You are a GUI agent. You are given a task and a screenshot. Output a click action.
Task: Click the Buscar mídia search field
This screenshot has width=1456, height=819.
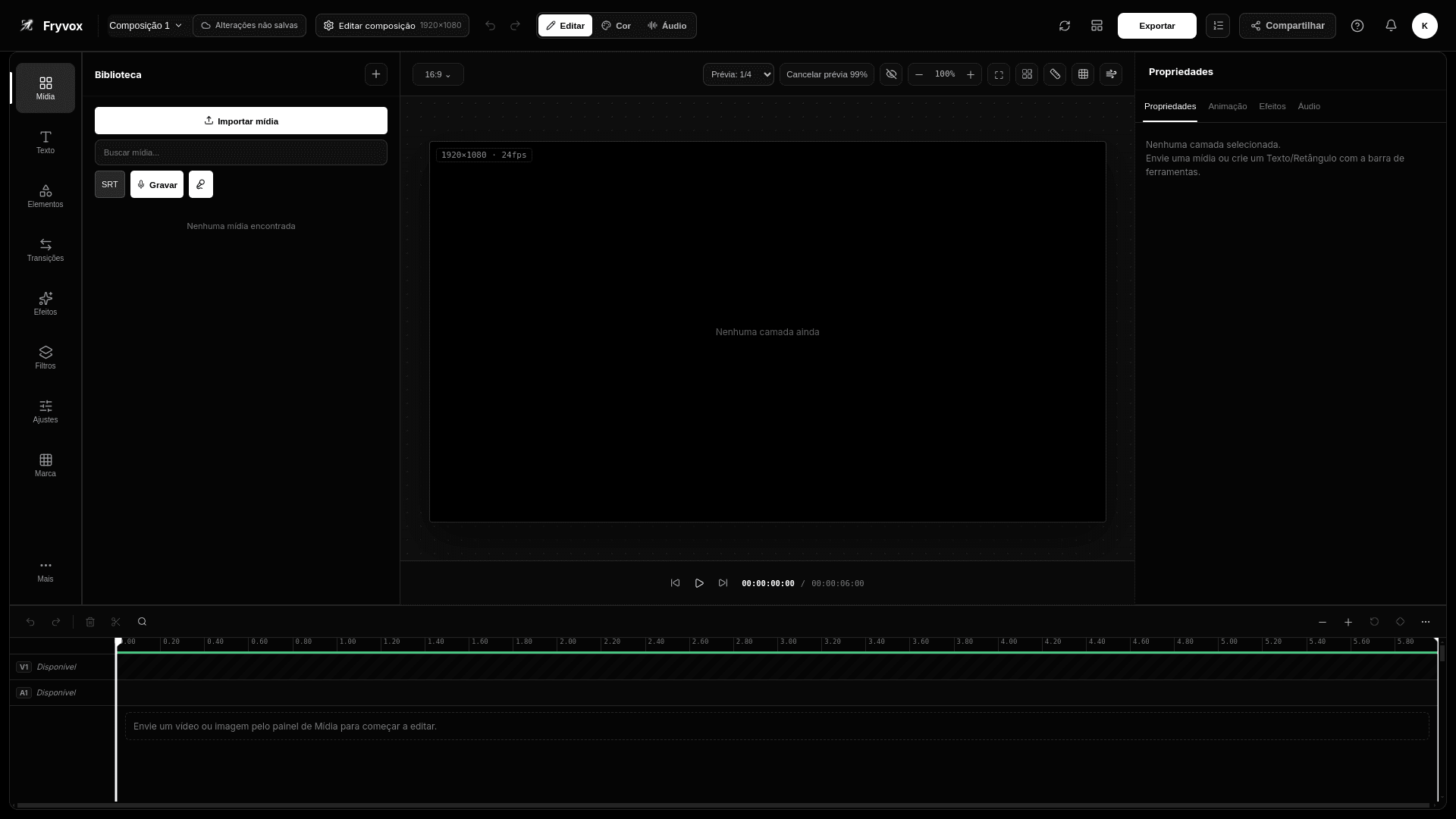coord(241,152)
